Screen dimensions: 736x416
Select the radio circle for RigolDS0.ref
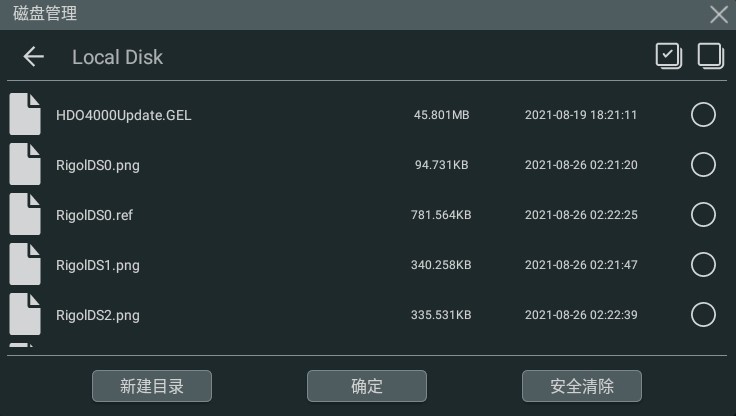pos(703,215)
